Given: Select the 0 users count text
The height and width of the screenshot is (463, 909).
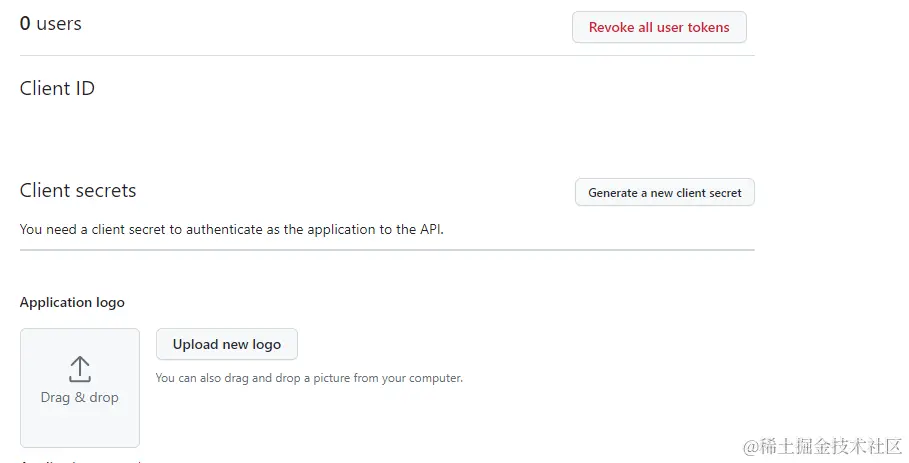Looking at the screenshot, I should pyautogui.click(x=51, y=23).
